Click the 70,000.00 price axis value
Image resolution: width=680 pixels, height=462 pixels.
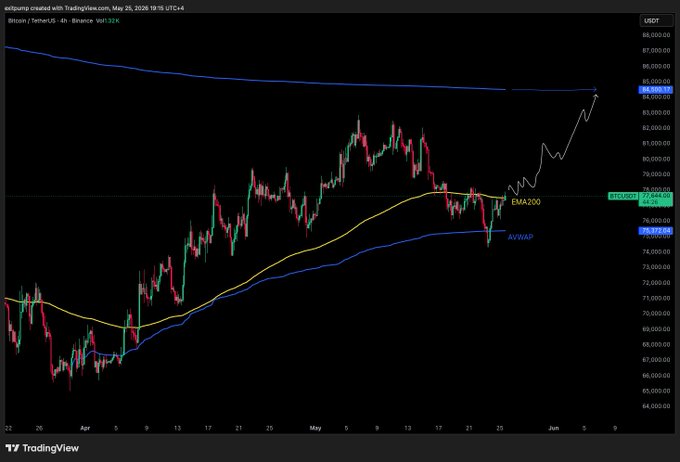point(656,314)
